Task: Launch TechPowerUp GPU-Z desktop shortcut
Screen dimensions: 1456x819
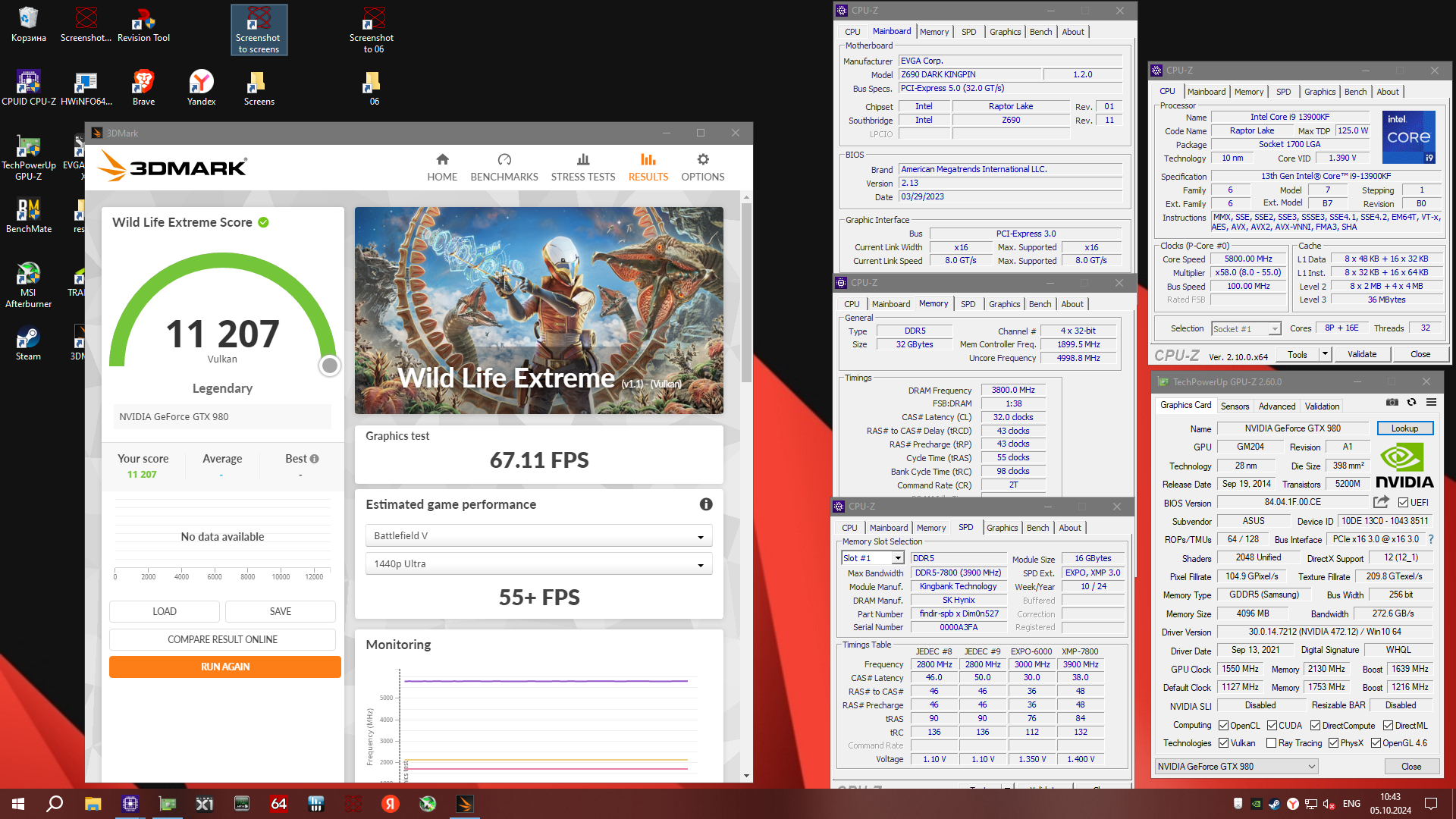Action: tap(28, 158)
